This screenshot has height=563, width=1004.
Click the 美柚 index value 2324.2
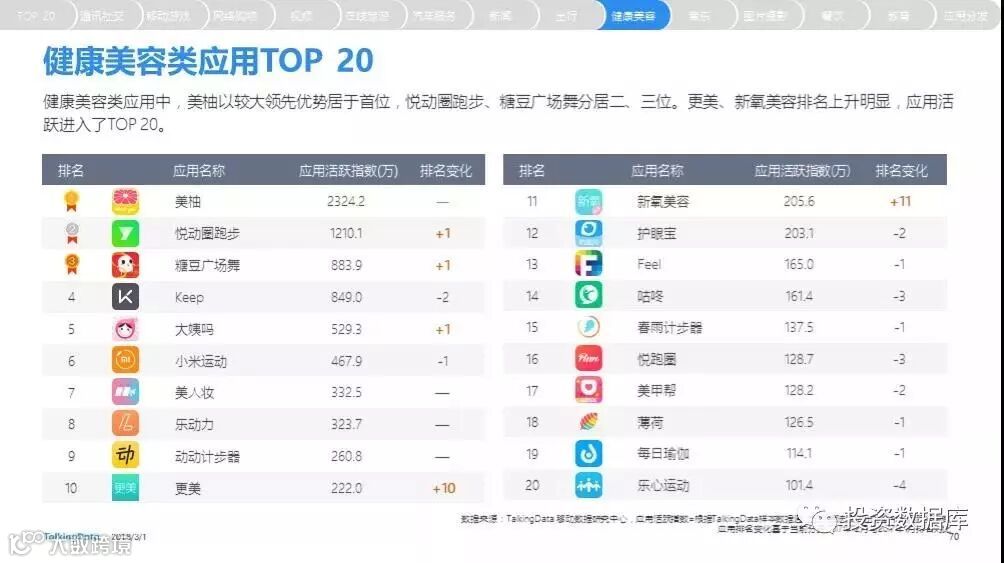[x=346, y=201]
